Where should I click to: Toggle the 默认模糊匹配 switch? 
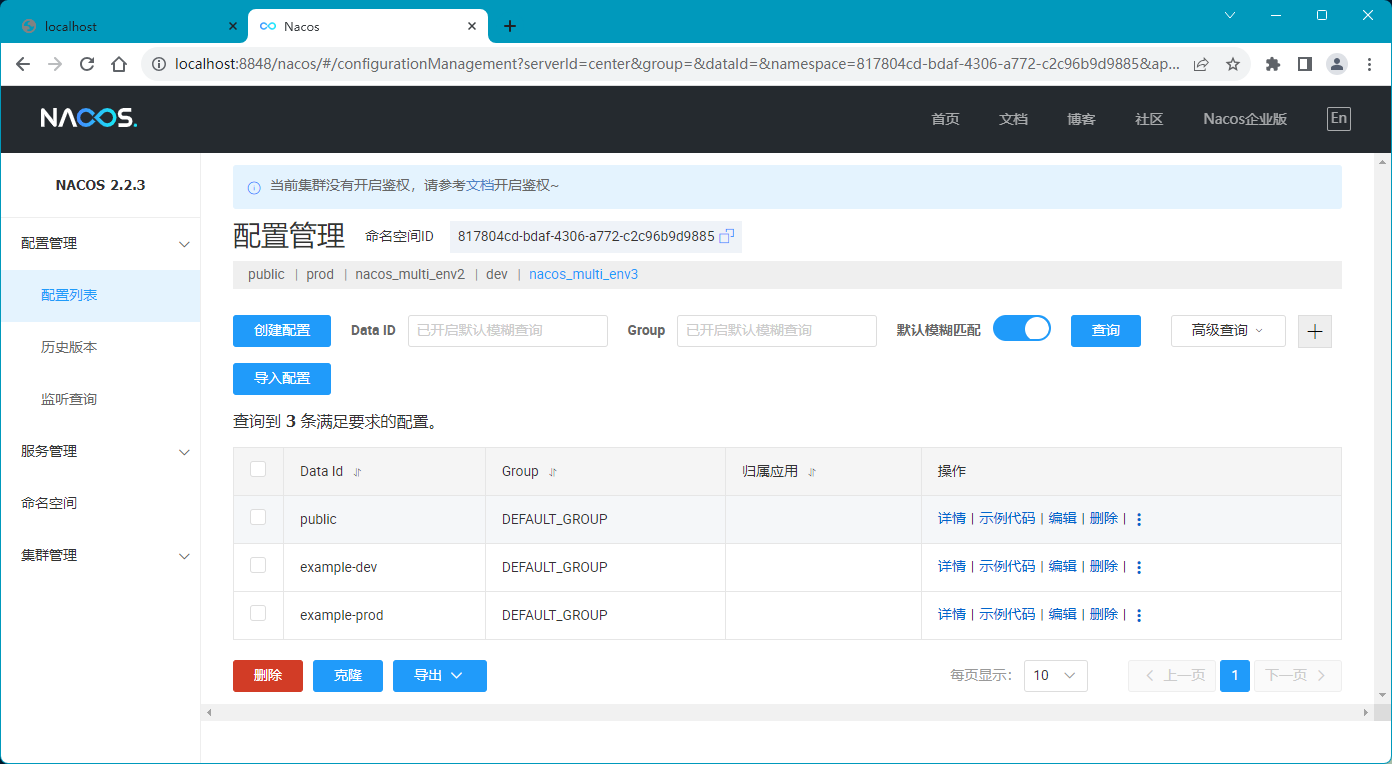[x=1022, y=329]
